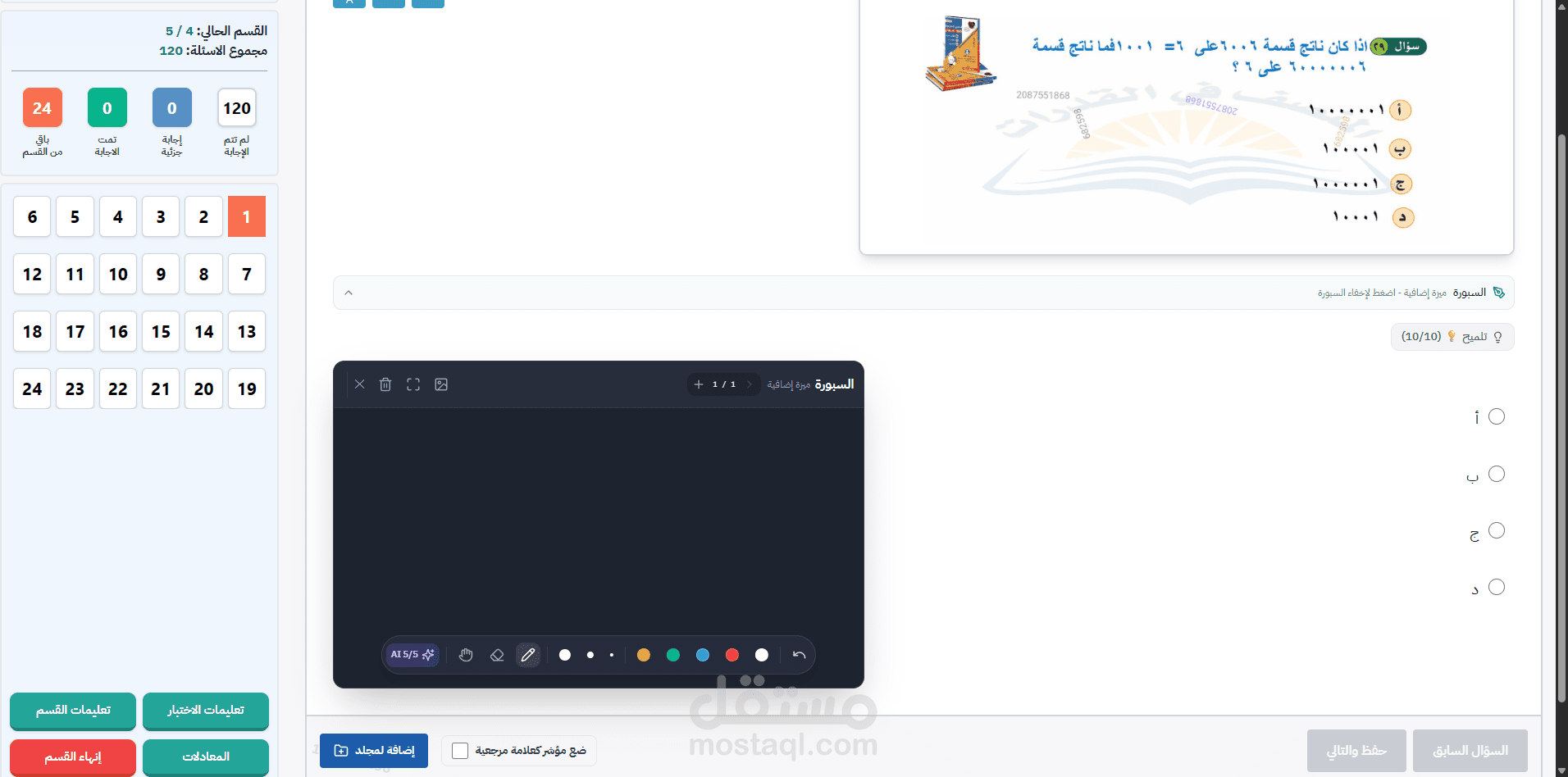Go to question 15
This screenshot has height=777, width=1568.
click(x=161, y=331)
